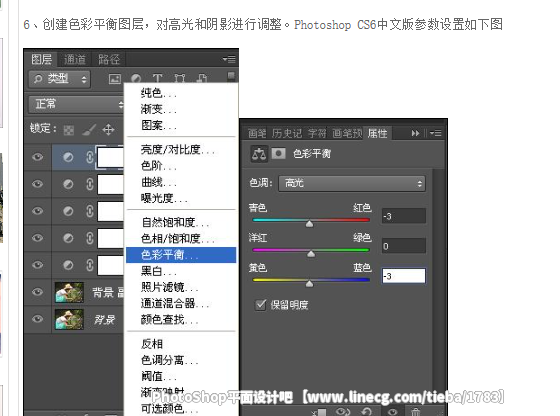Image resolution: width=560 pixels, height=416 pixels.
Task: Click the magenta-green value field showing 0
Action: click(404, 246)
